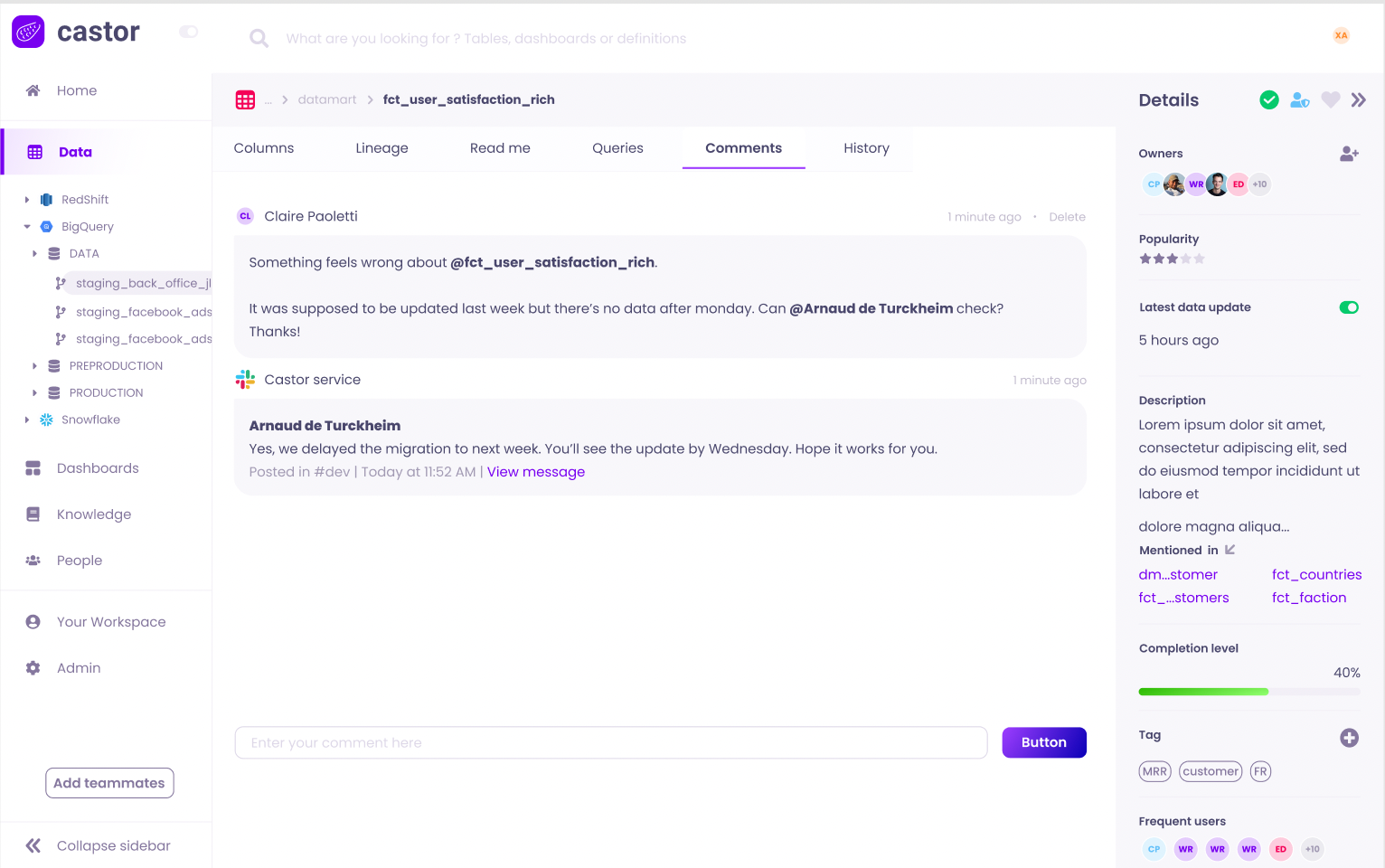Screen dimensions: 1385x868
Task: Collapse the Details panel with double chevron
Action: [x=1358, y=100]
